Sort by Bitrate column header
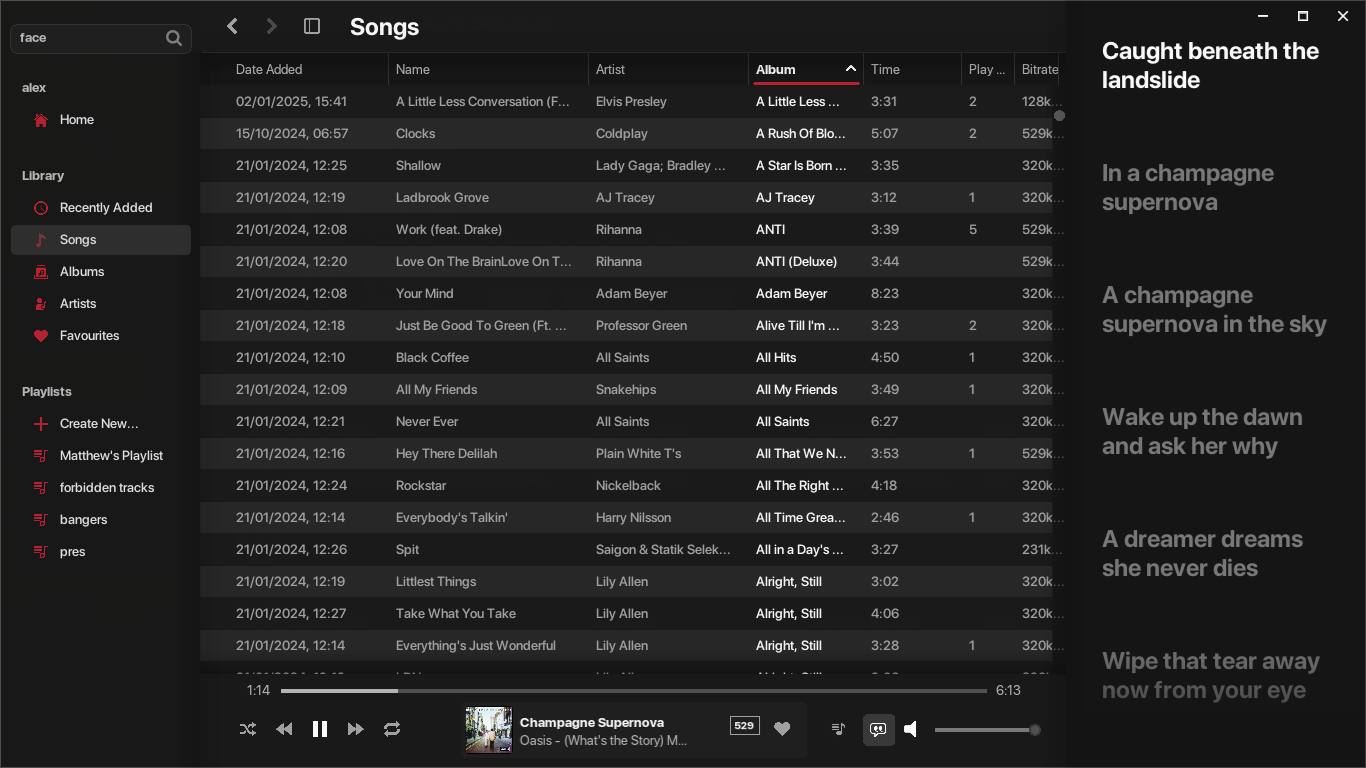 click(1039, 69)
